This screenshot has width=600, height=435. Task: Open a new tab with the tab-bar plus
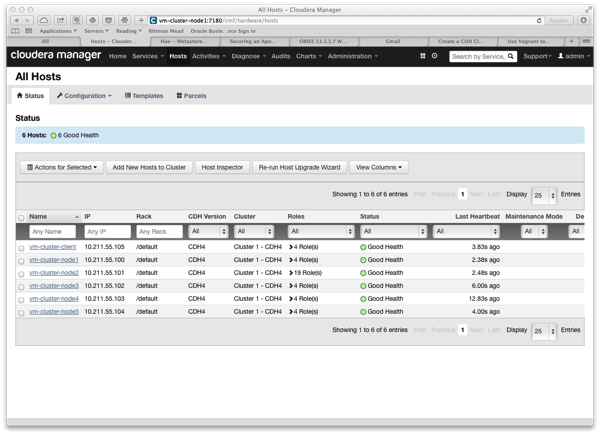pos(571,41)
